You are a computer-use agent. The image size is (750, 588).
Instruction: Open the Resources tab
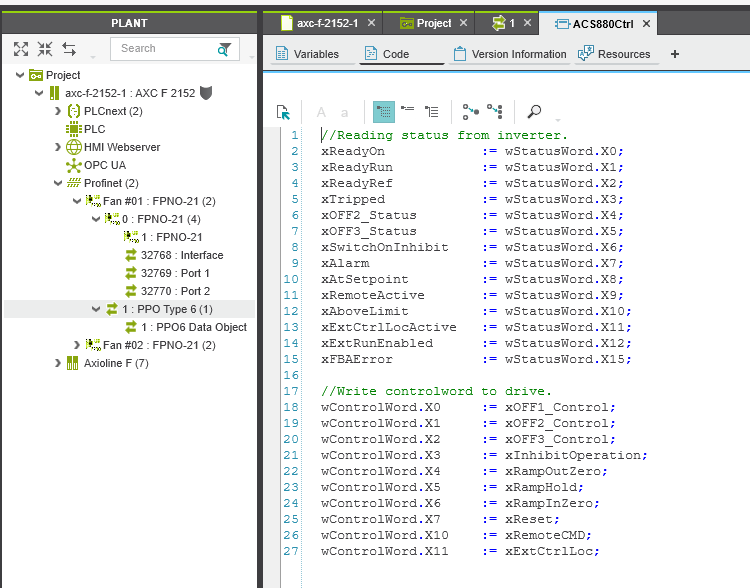[614, 54]
